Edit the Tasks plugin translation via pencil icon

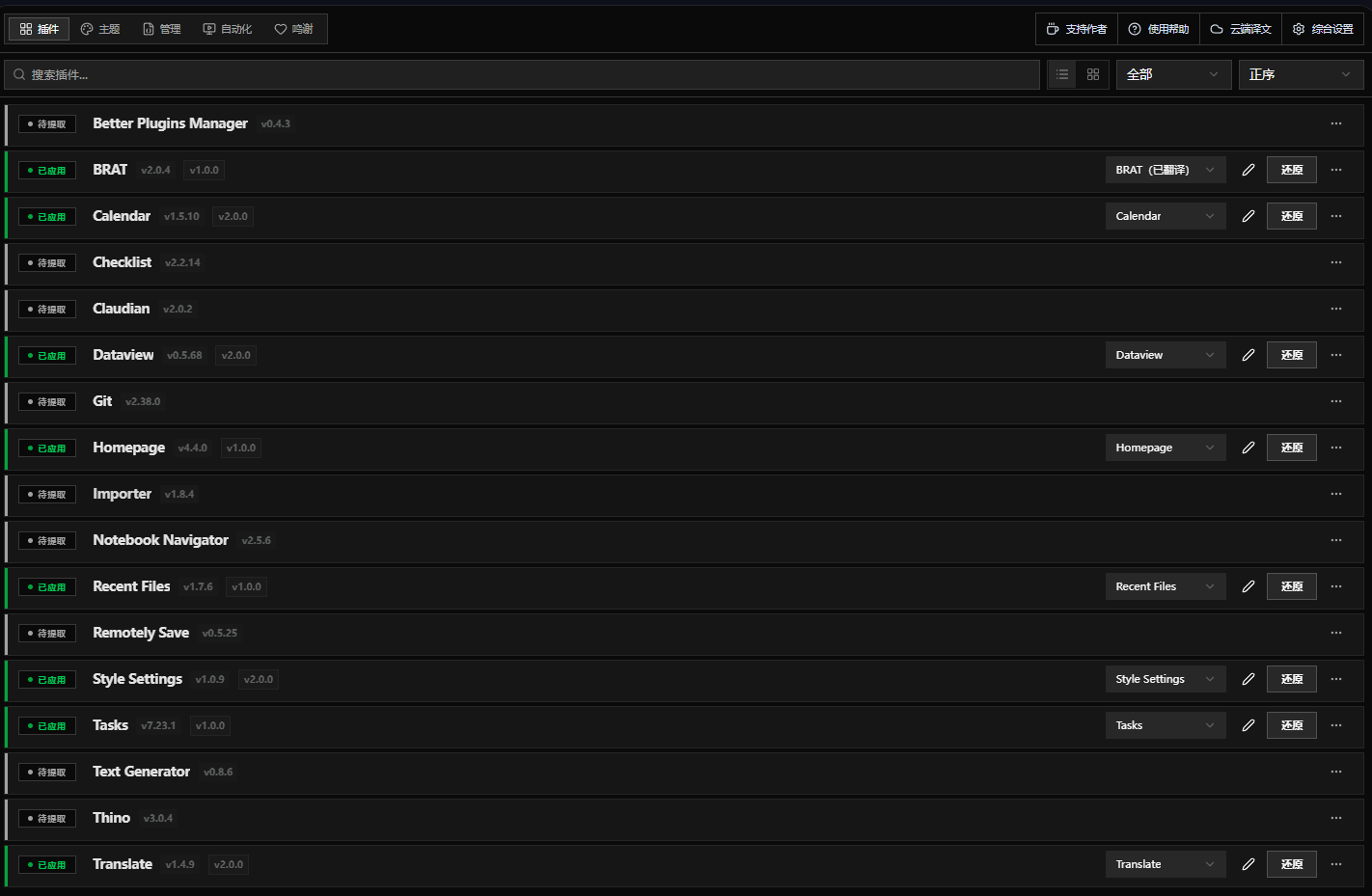(x=1248, y=725)
